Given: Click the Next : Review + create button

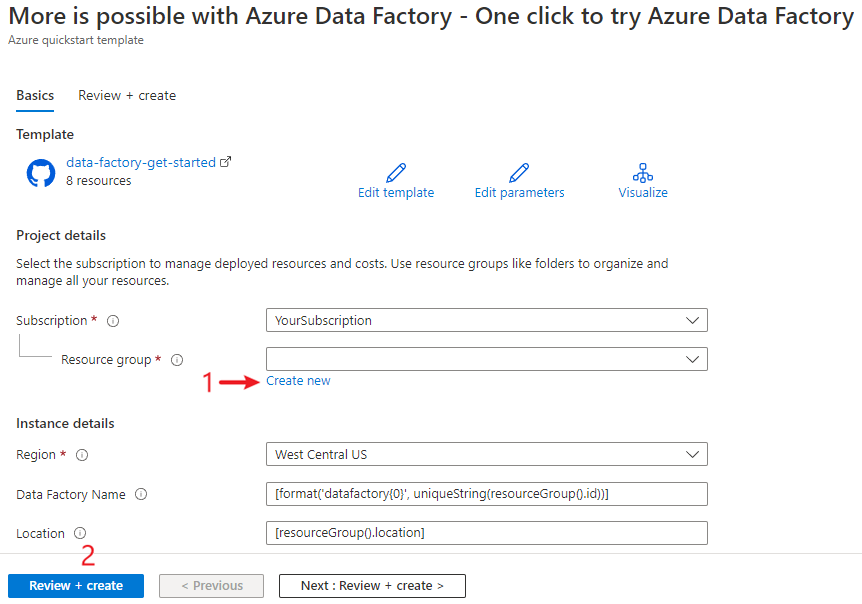Looking at the screenshot, I should pos(372,586).
